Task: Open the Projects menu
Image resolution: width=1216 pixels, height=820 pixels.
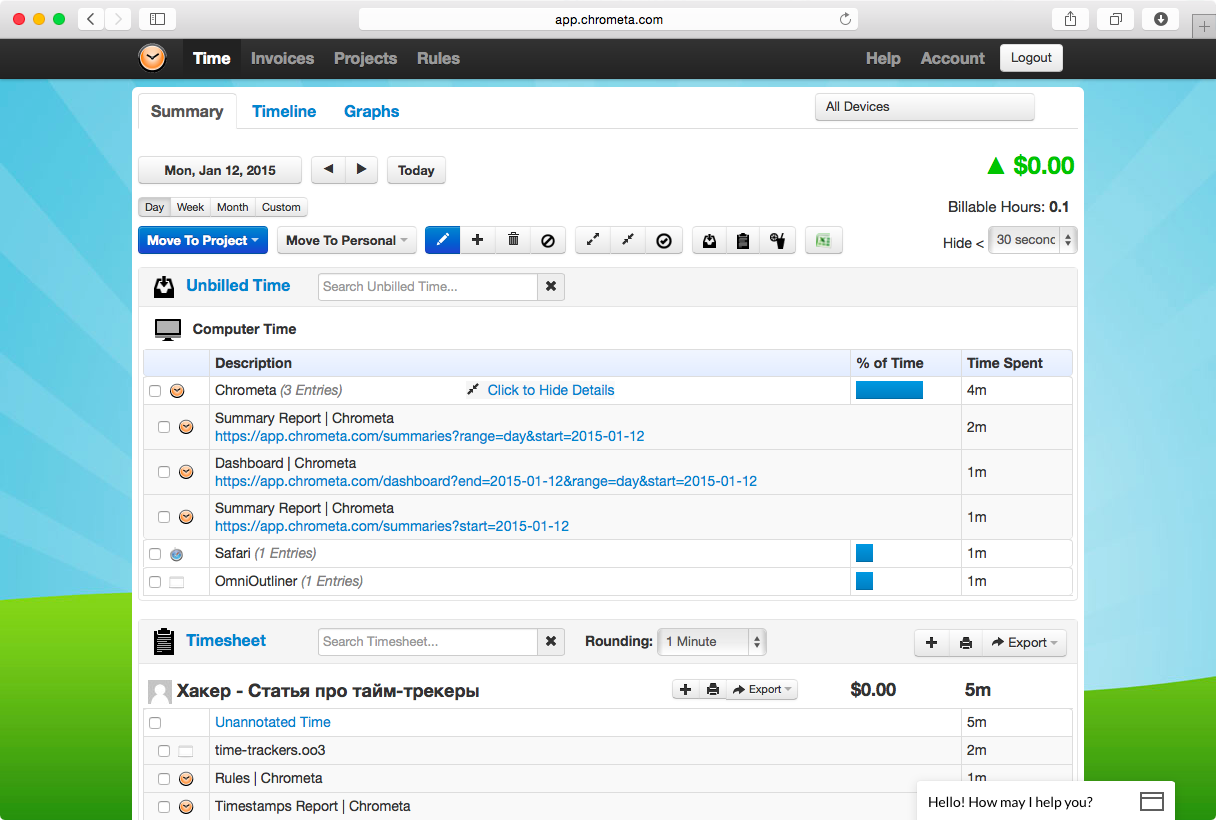Action: click(365, 58)
